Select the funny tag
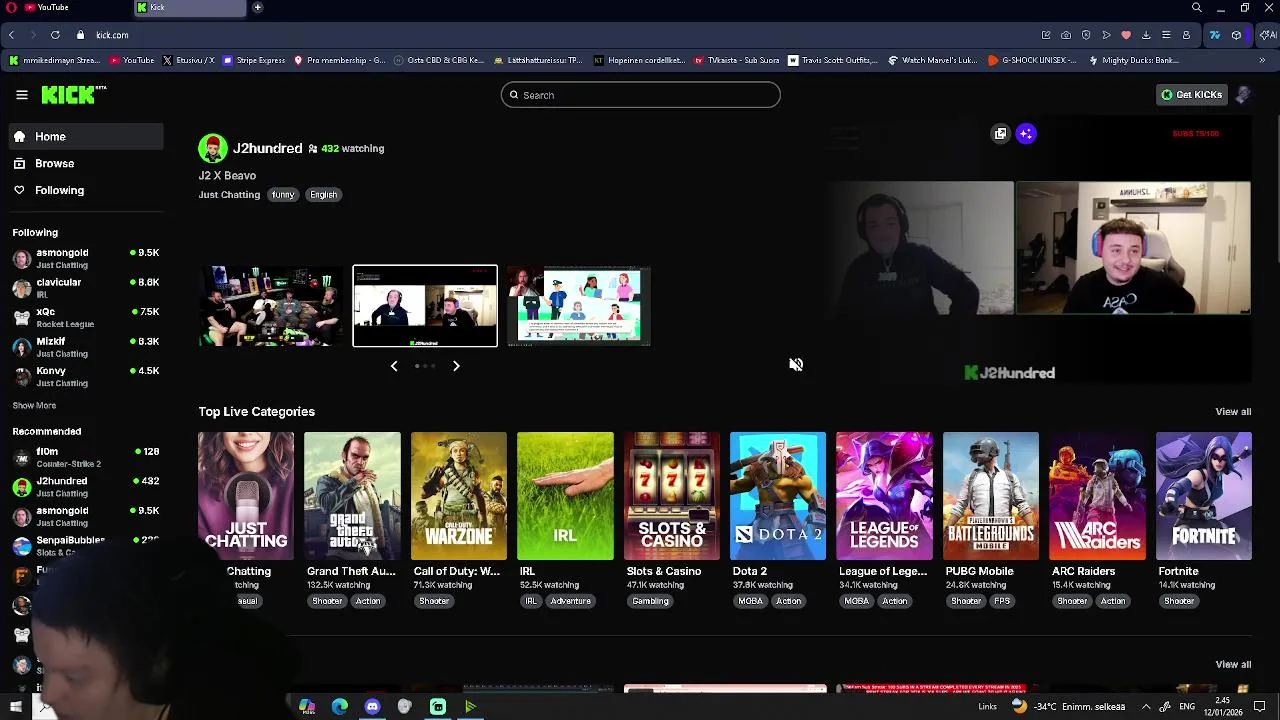 pos(283,195)
